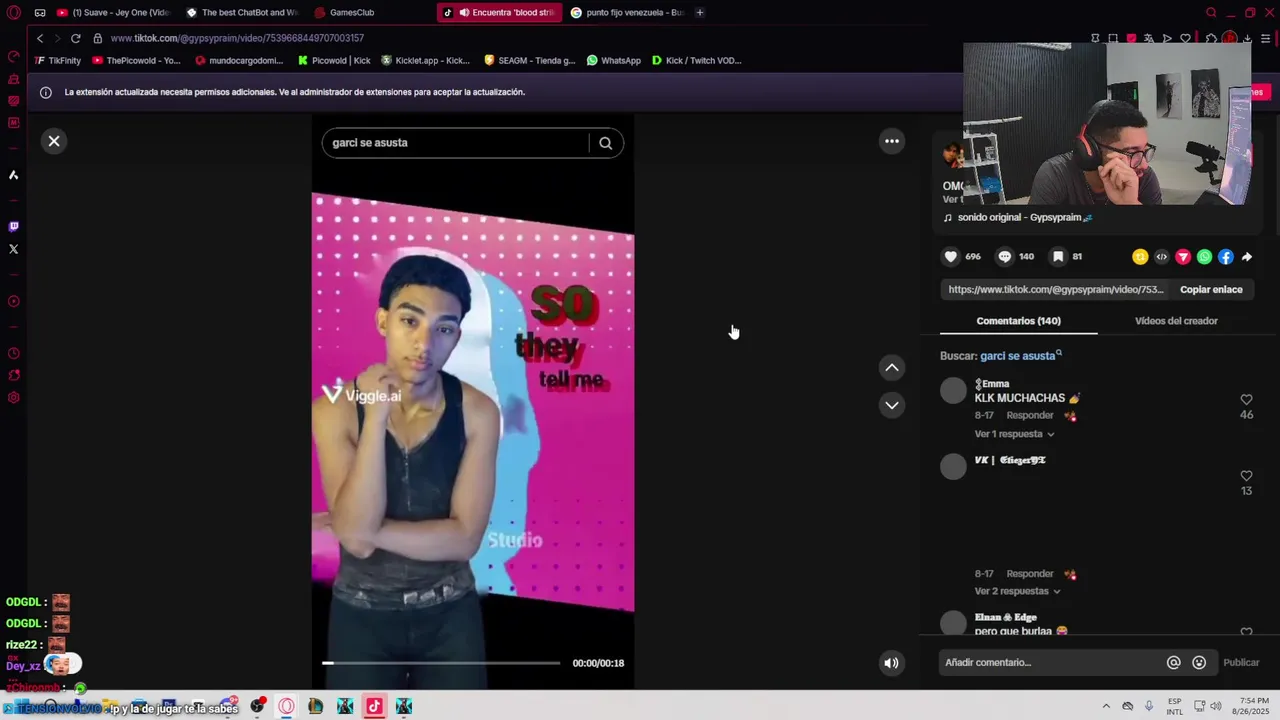Open the Kick / Twitch VOD bookmark
The width and height of the screenshot is (1280, 720).
(696, 60)
